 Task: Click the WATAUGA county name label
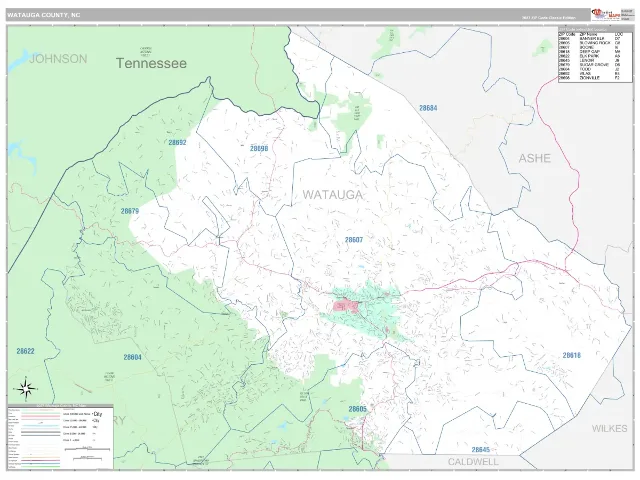333,195
